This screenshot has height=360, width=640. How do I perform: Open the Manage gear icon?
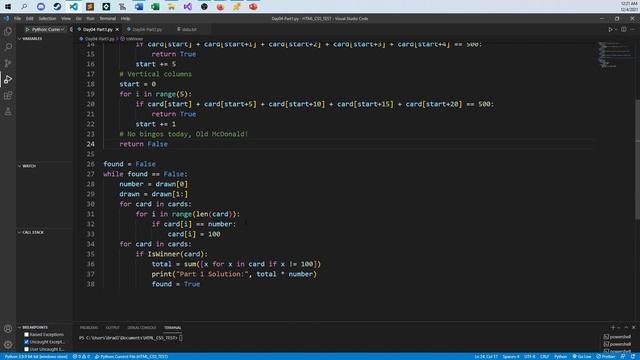pos(8,344)
